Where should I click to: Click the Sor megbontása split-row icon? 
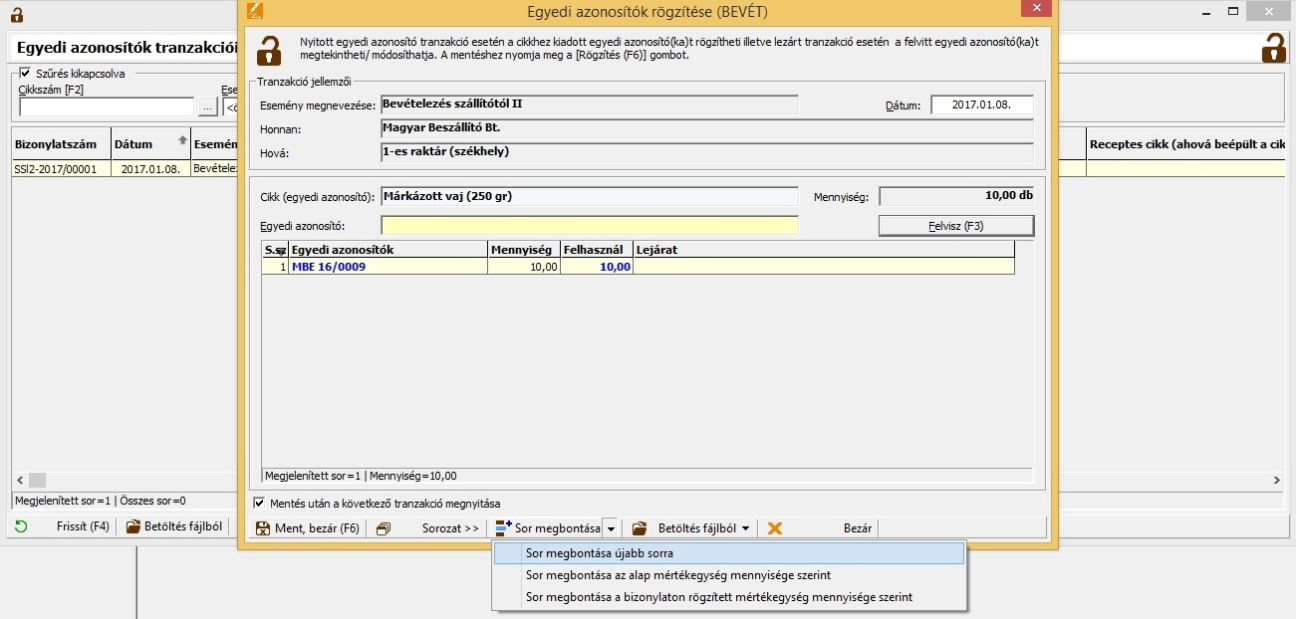pyautogui.click(x=504, y=528)
